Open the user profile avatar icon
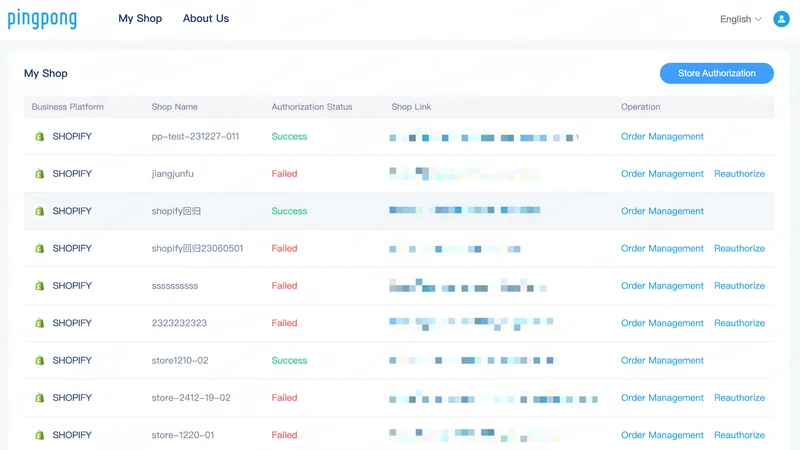Image resolution: width=800 pixels, height=450 pixels. click(x=781, y=19)
